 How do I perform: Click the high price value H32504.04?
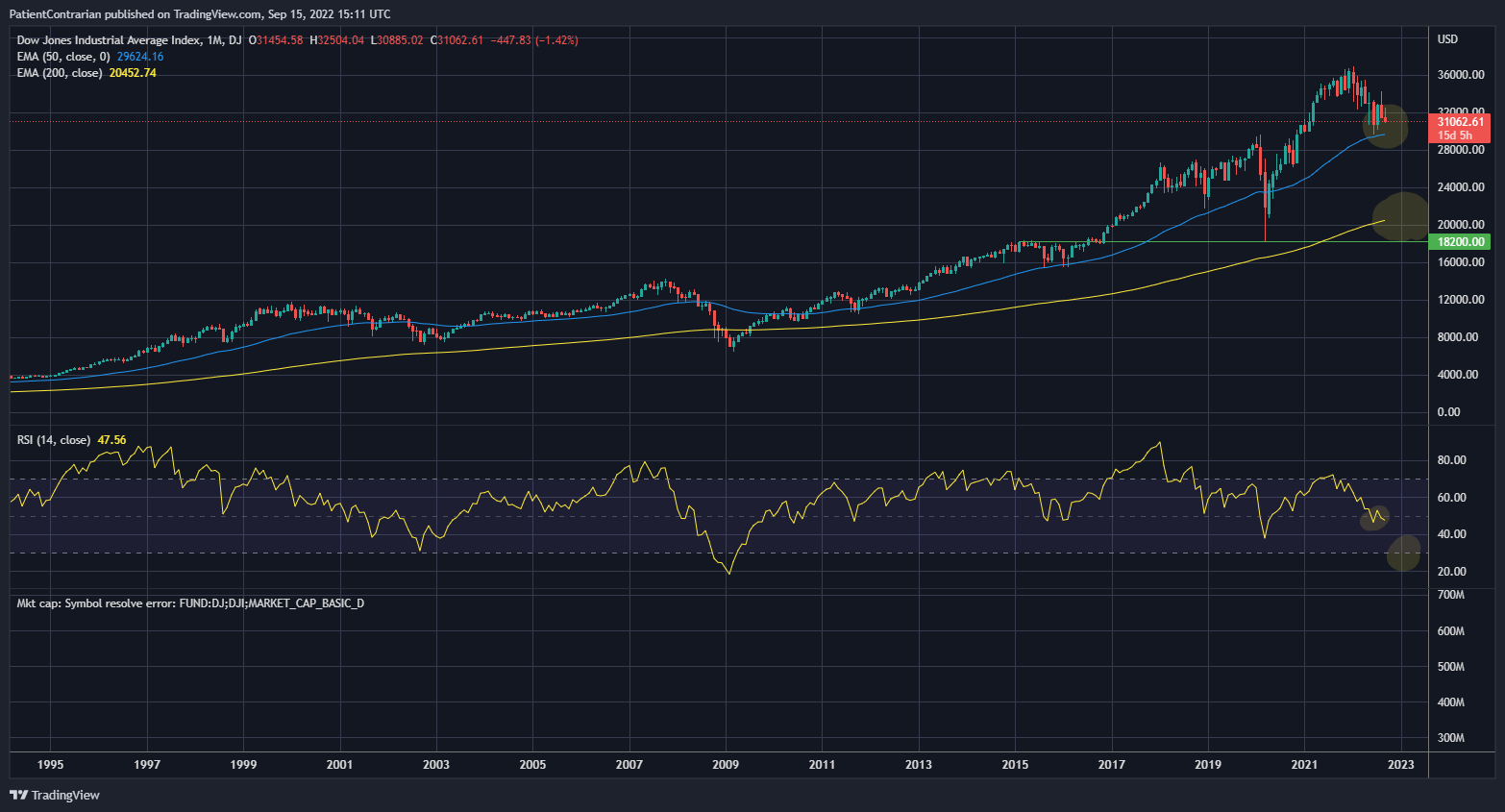337,40
